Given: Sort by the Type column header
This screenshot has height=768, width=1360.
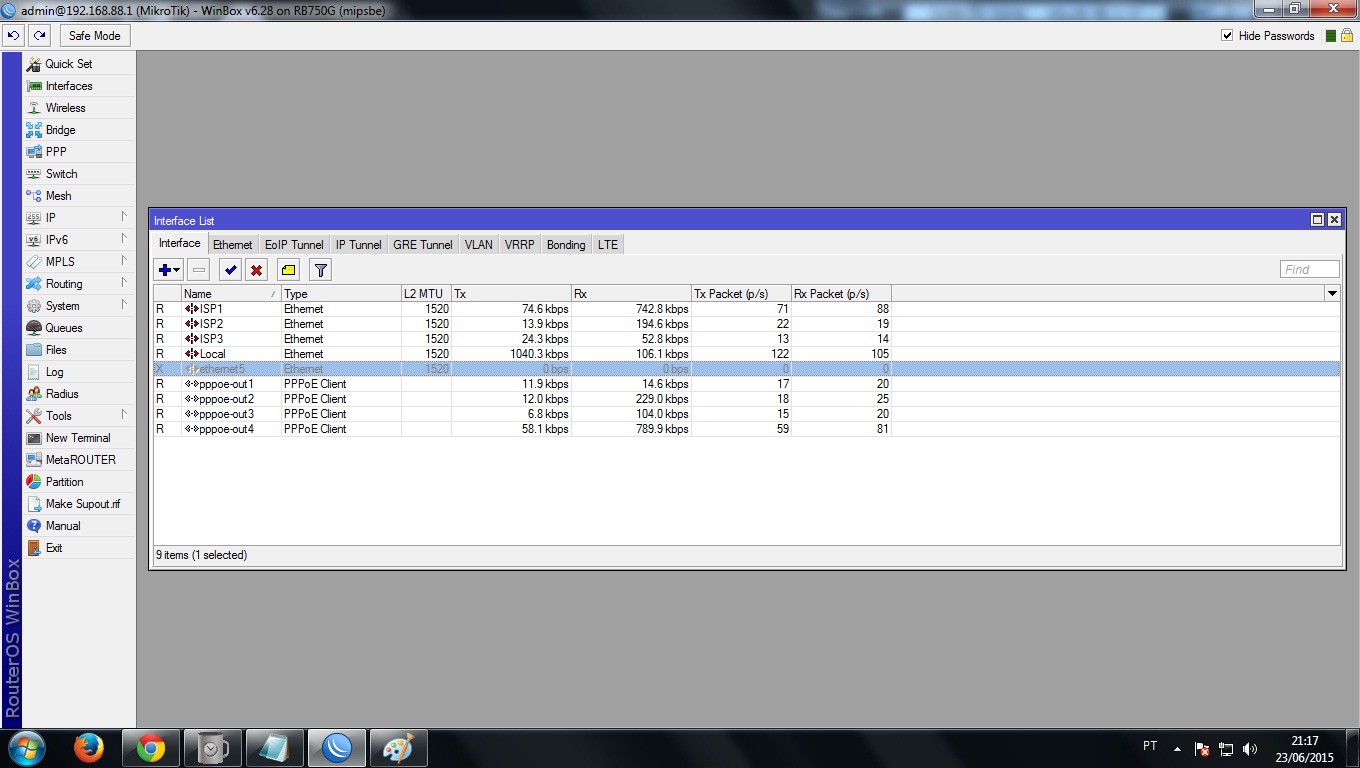Looking at the screenshot, I should [341, 294].
